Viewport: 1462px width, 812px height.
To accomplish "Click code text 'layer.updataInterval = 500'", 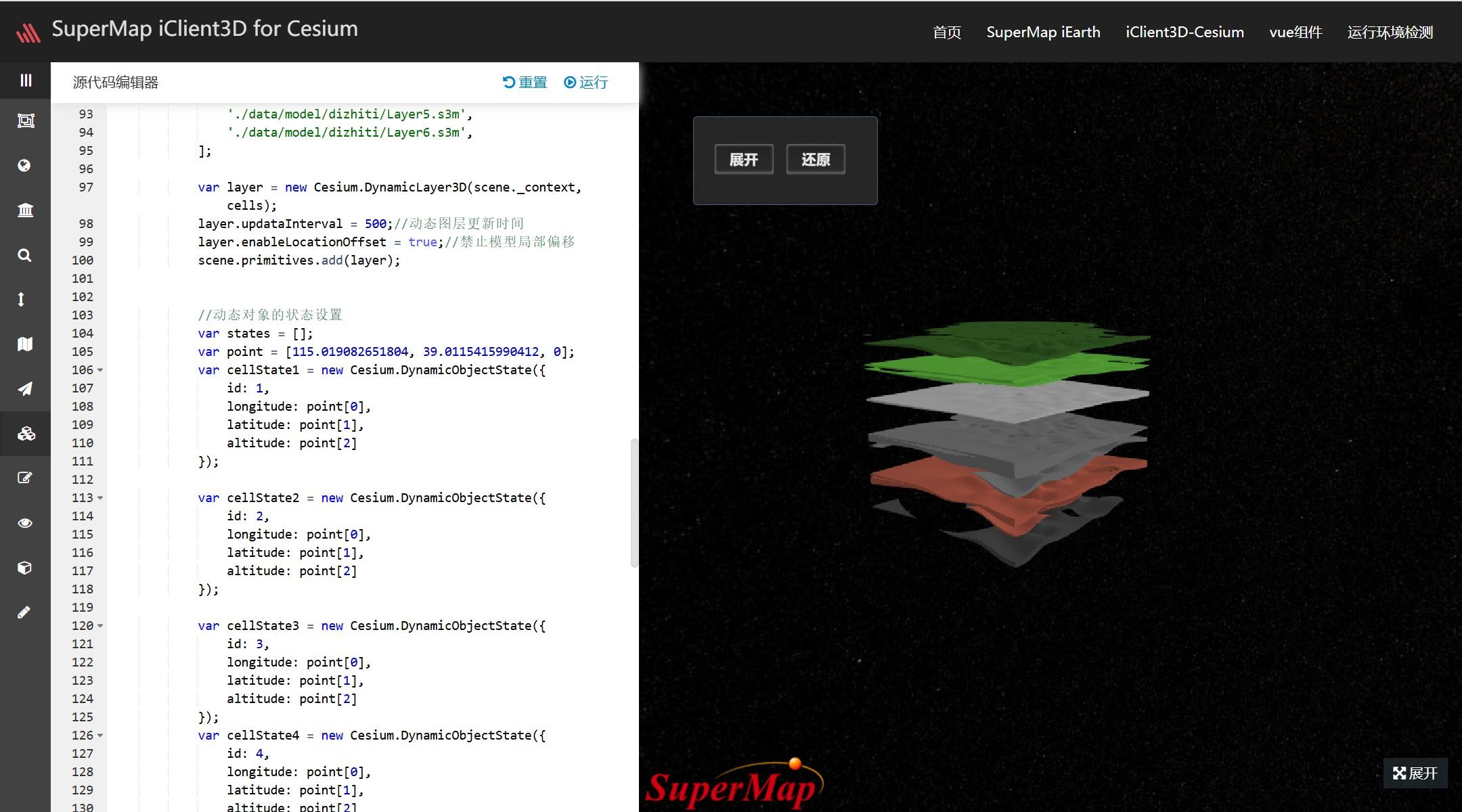I will click(292, 224).
